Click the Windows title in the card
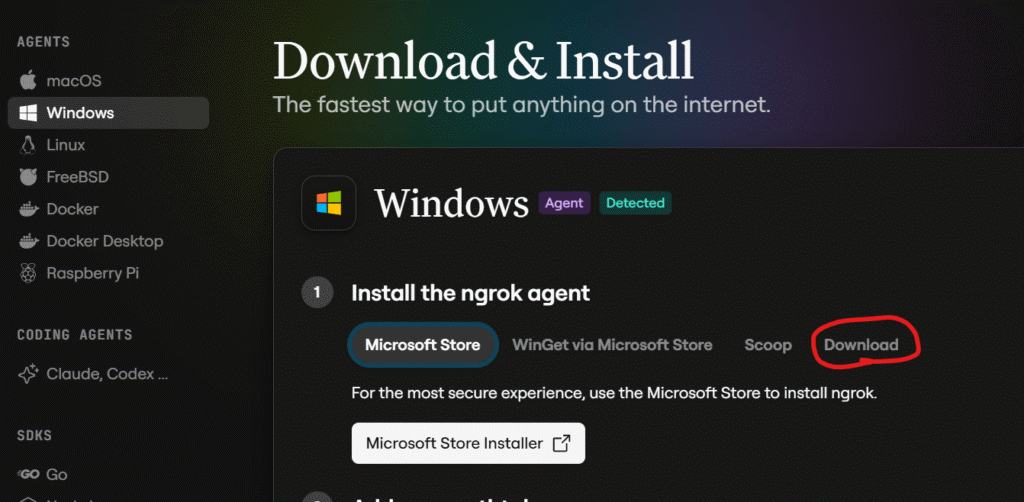Screen dimensions: 1024x502 pos(451,204)
